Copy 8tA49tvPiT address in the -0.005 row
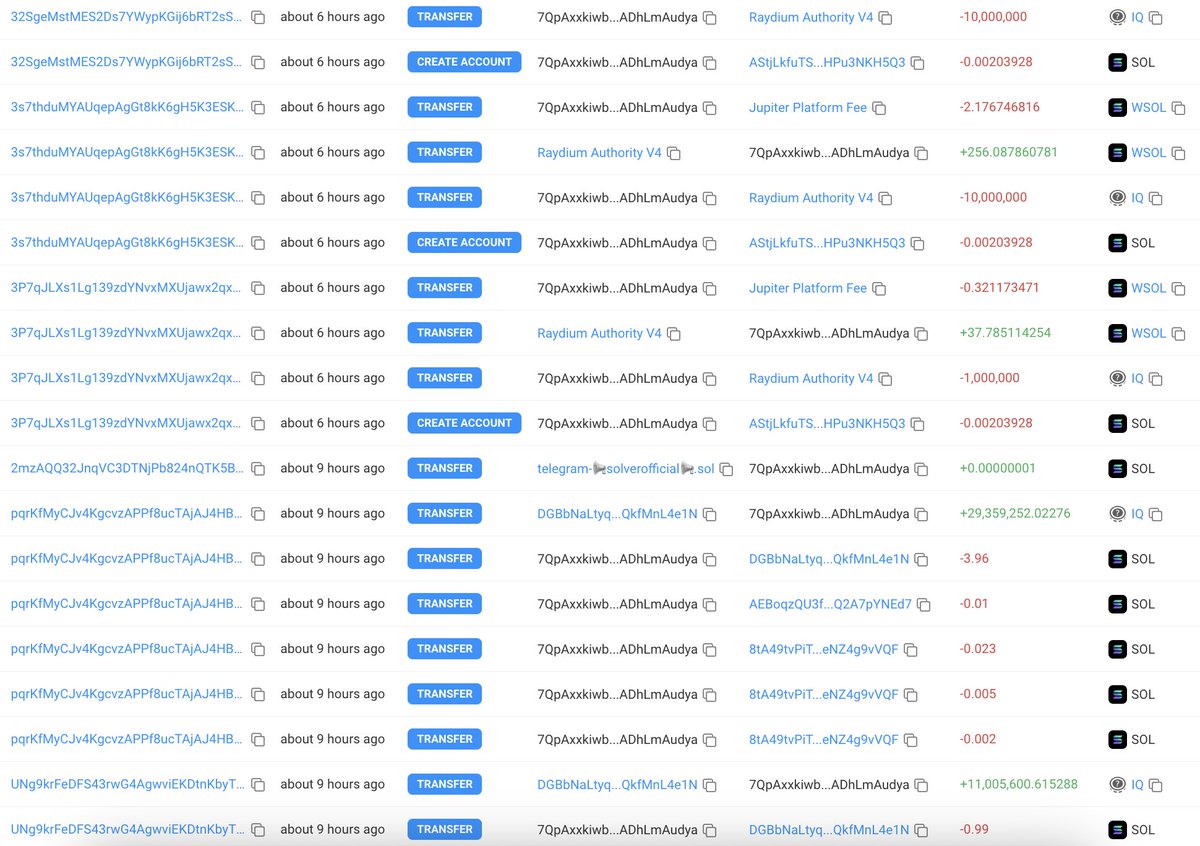The image size is (1200, 846). [x=910, y=695]
